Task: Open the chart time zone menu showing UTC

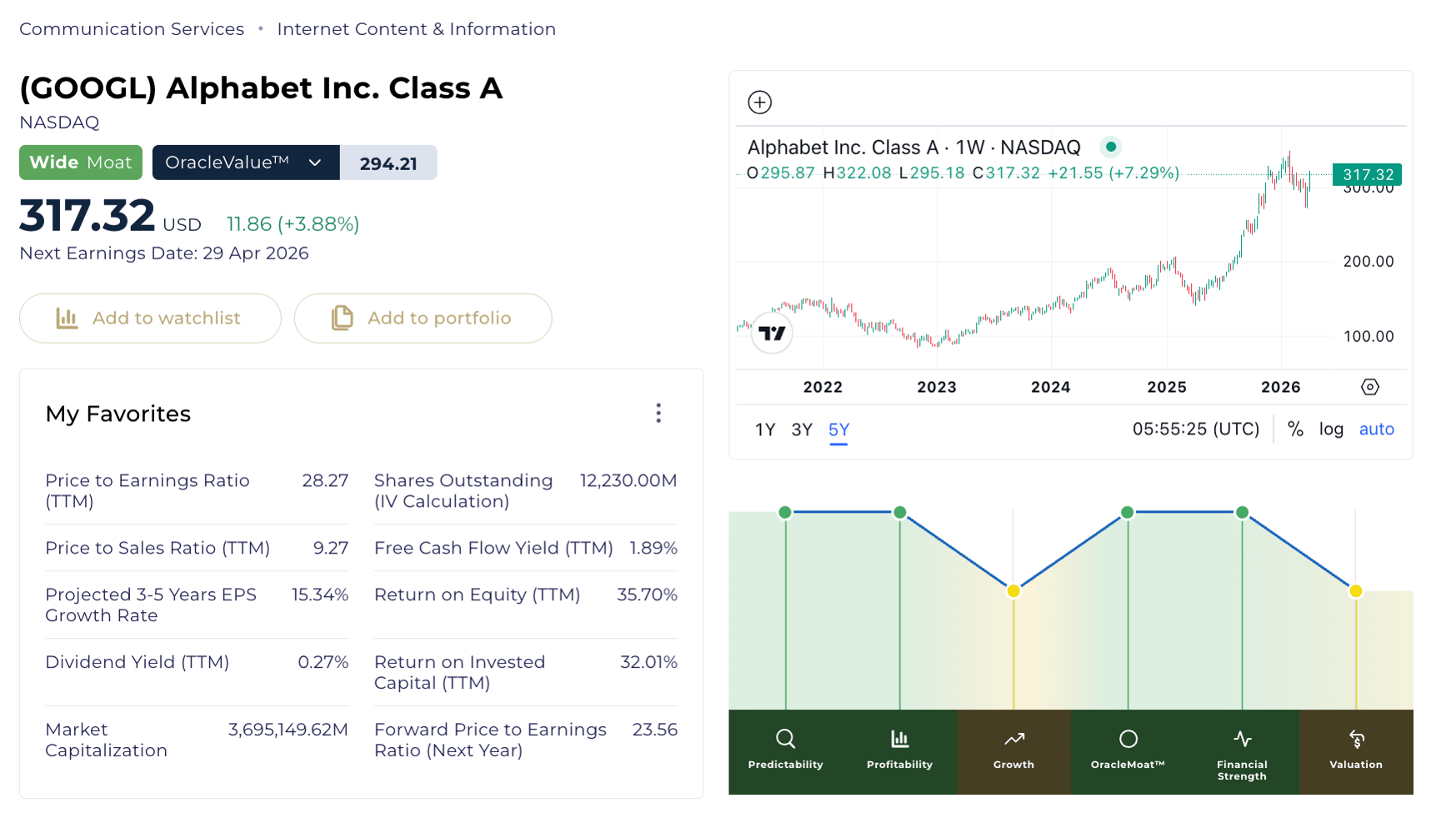Action: [x=1195, y=429]
